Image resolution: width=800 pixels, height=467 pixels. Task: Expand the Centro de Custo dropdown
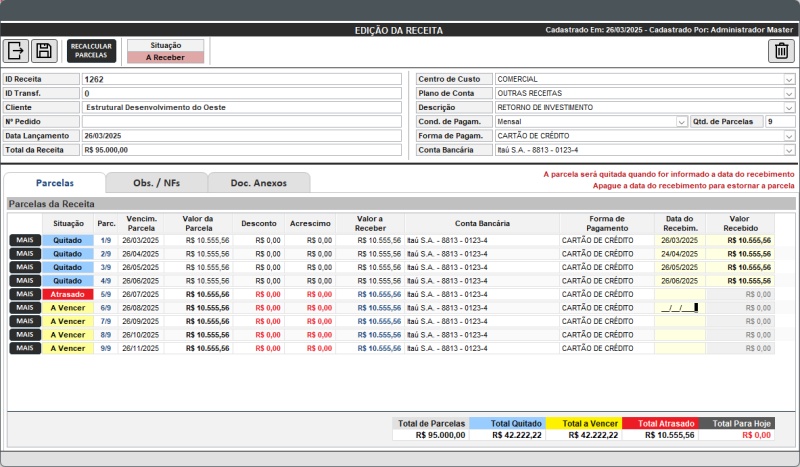click(x=789, y=79)
